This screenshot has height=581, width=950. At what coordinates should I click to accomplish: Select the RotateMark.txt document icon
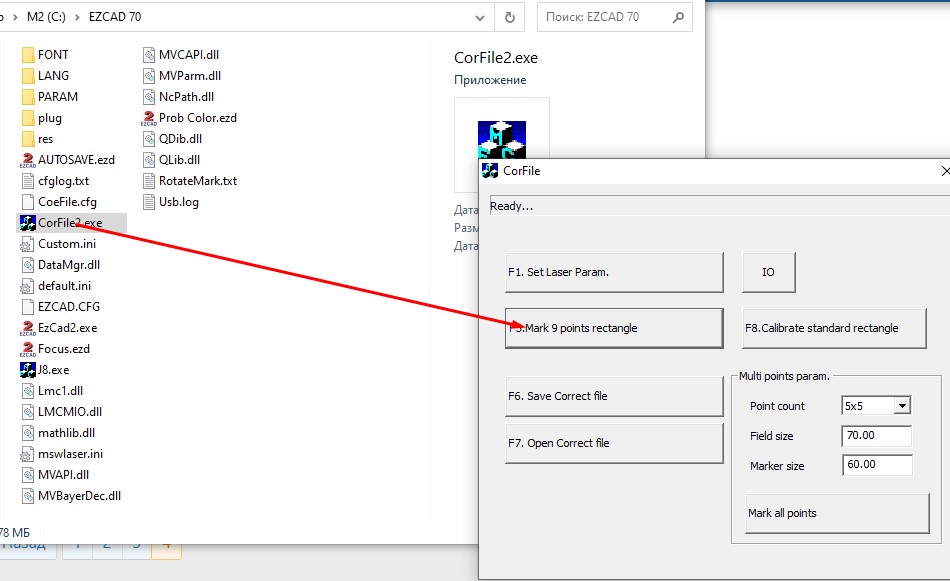point(149,181)
